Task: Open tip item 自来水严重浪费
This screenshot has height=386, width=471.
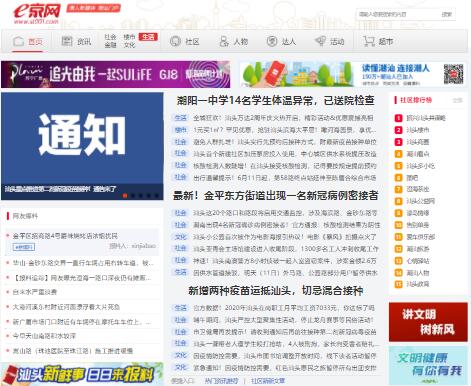Action: (35, 292)
